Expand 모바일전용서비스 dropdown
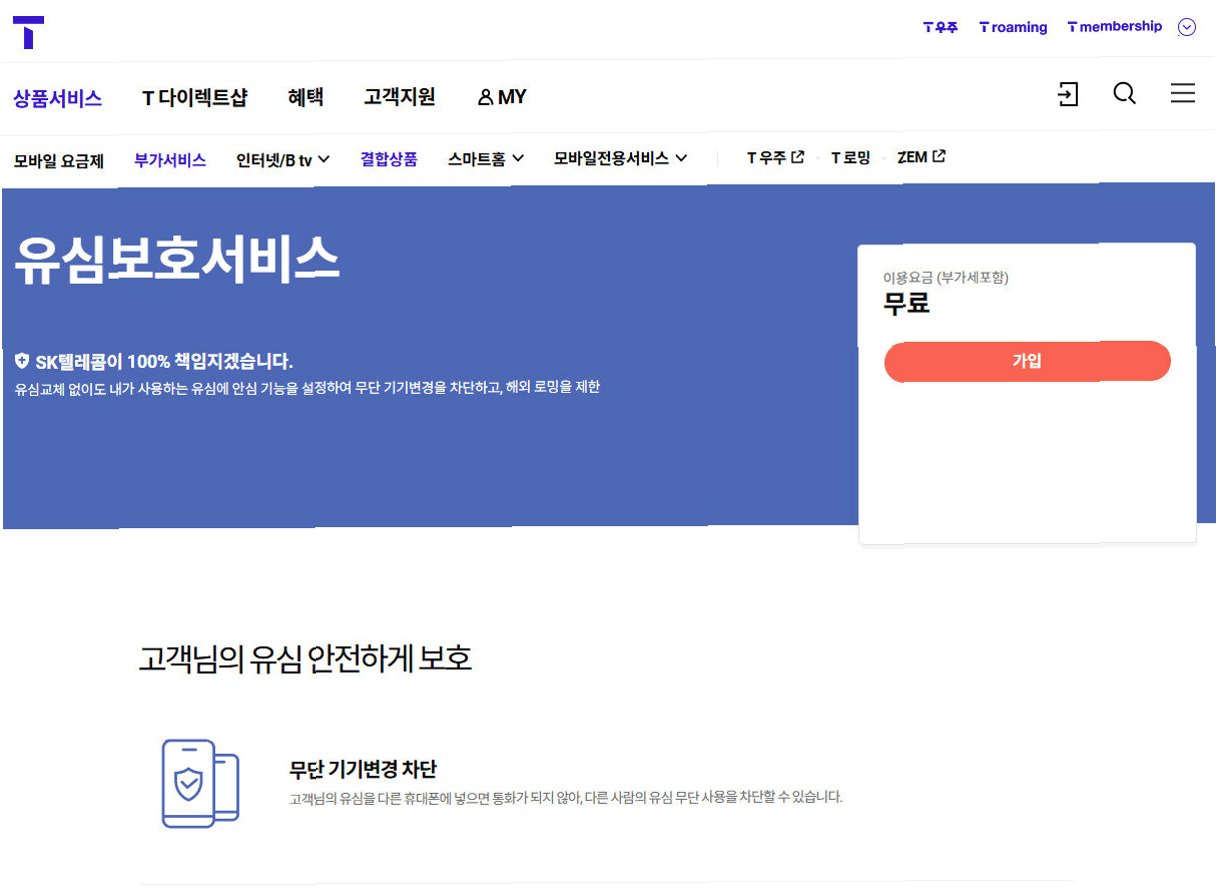The width and height of the screenshot is (1219, 892). click(621, 158)
